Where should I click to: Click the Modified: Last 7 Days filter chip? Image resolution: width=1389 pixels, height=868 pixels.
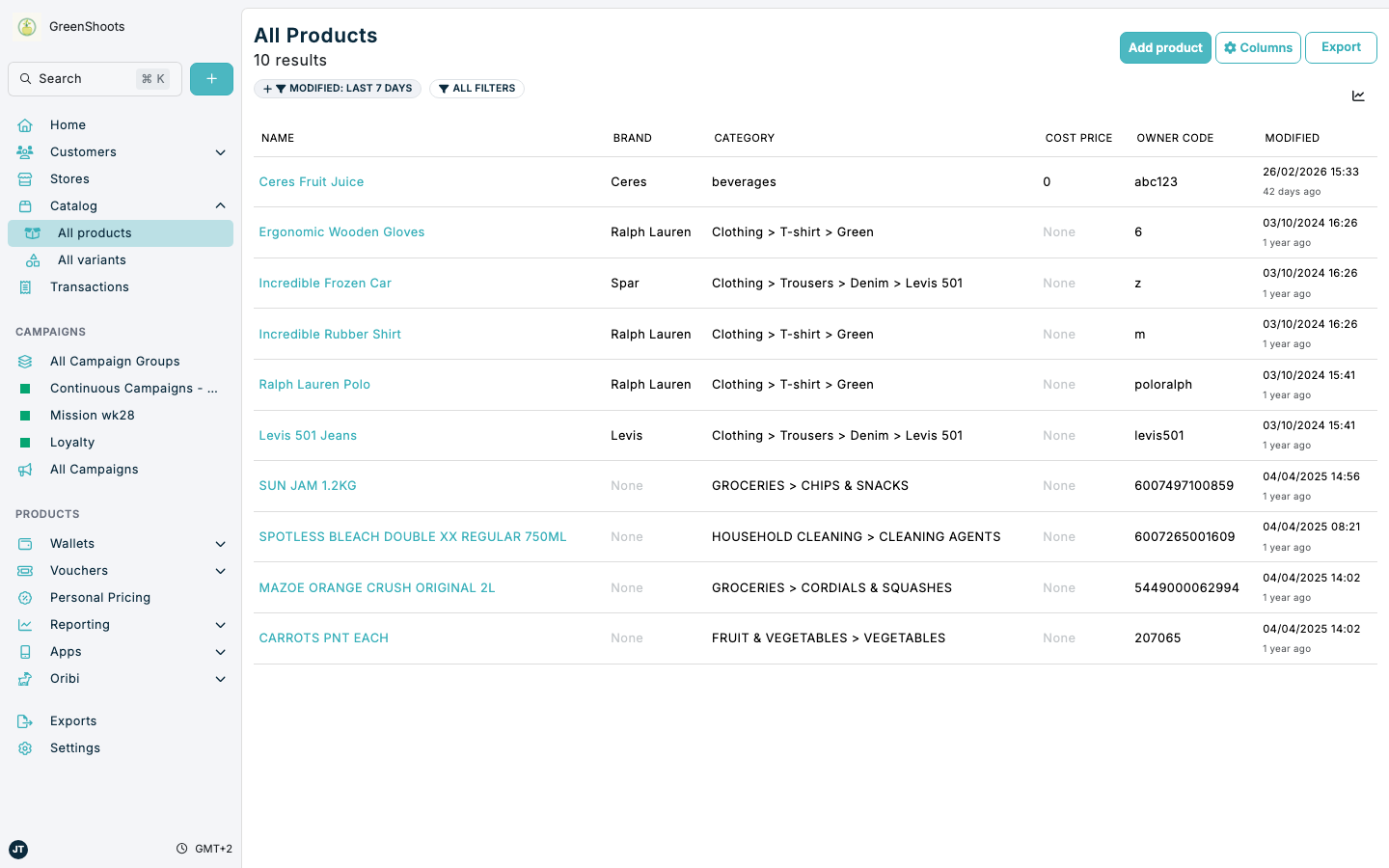[x=338, y=88]
